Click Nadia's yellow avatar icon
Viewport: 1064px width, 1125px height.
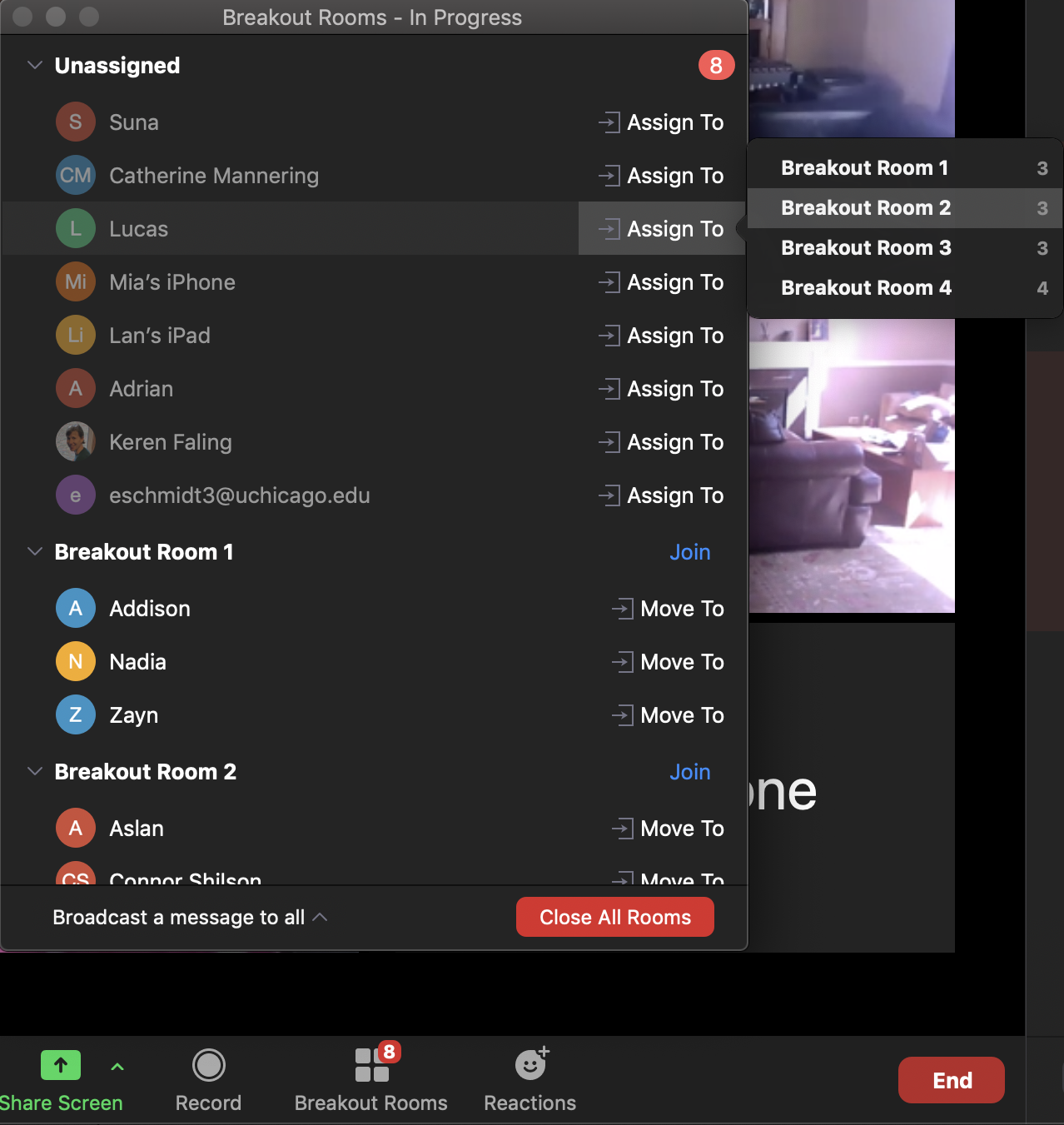(x=76, y=662)
